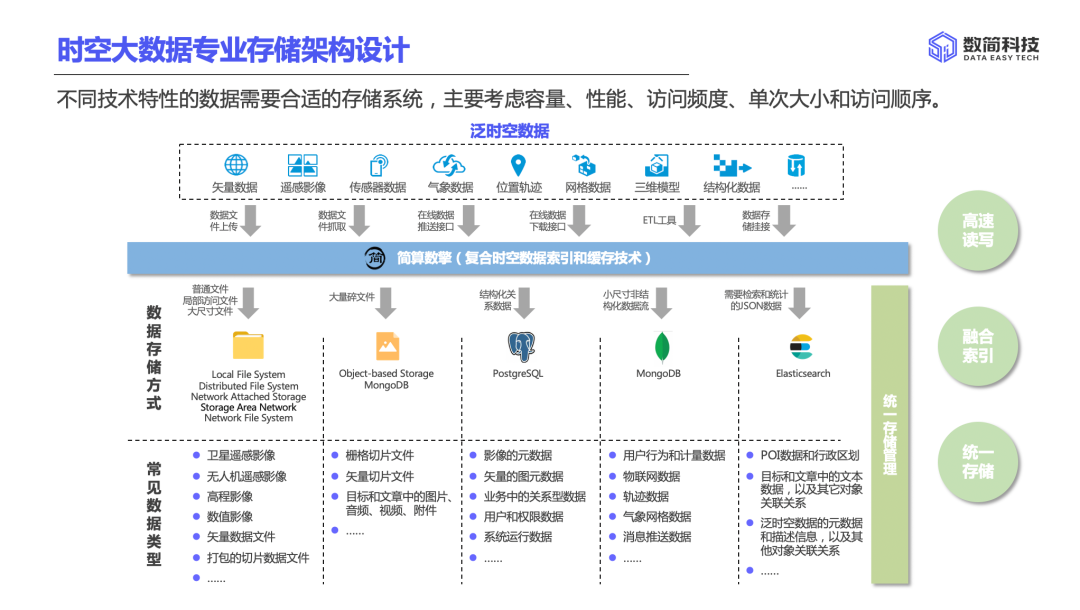Viewport: 1080px width, 610px height.
Task: Click the gray arrow beside 小尺寸非结构化数据流
Action: tap(662, 303)
